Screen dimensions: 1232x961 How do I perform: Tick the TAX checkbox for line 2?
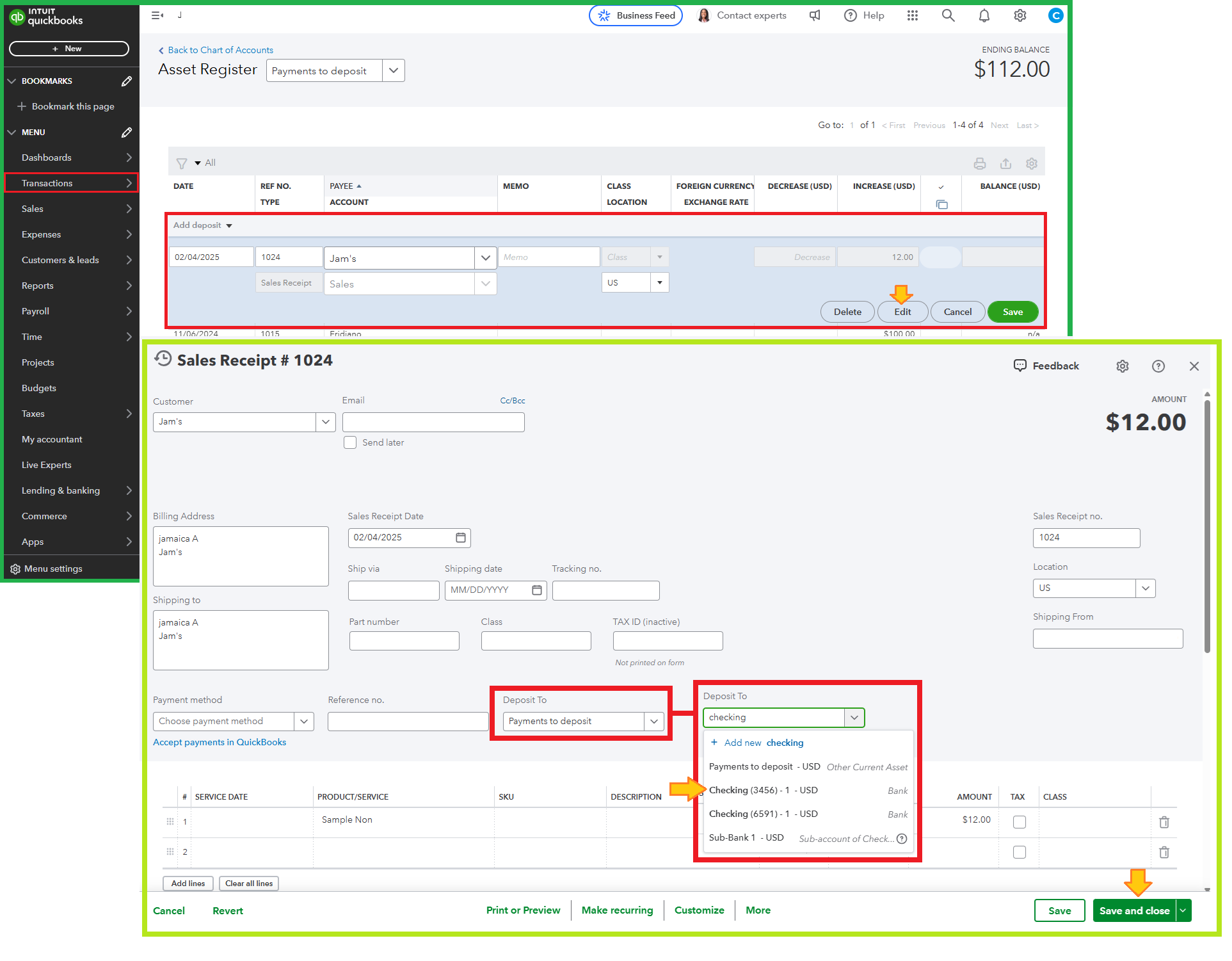click(1020, 852)
